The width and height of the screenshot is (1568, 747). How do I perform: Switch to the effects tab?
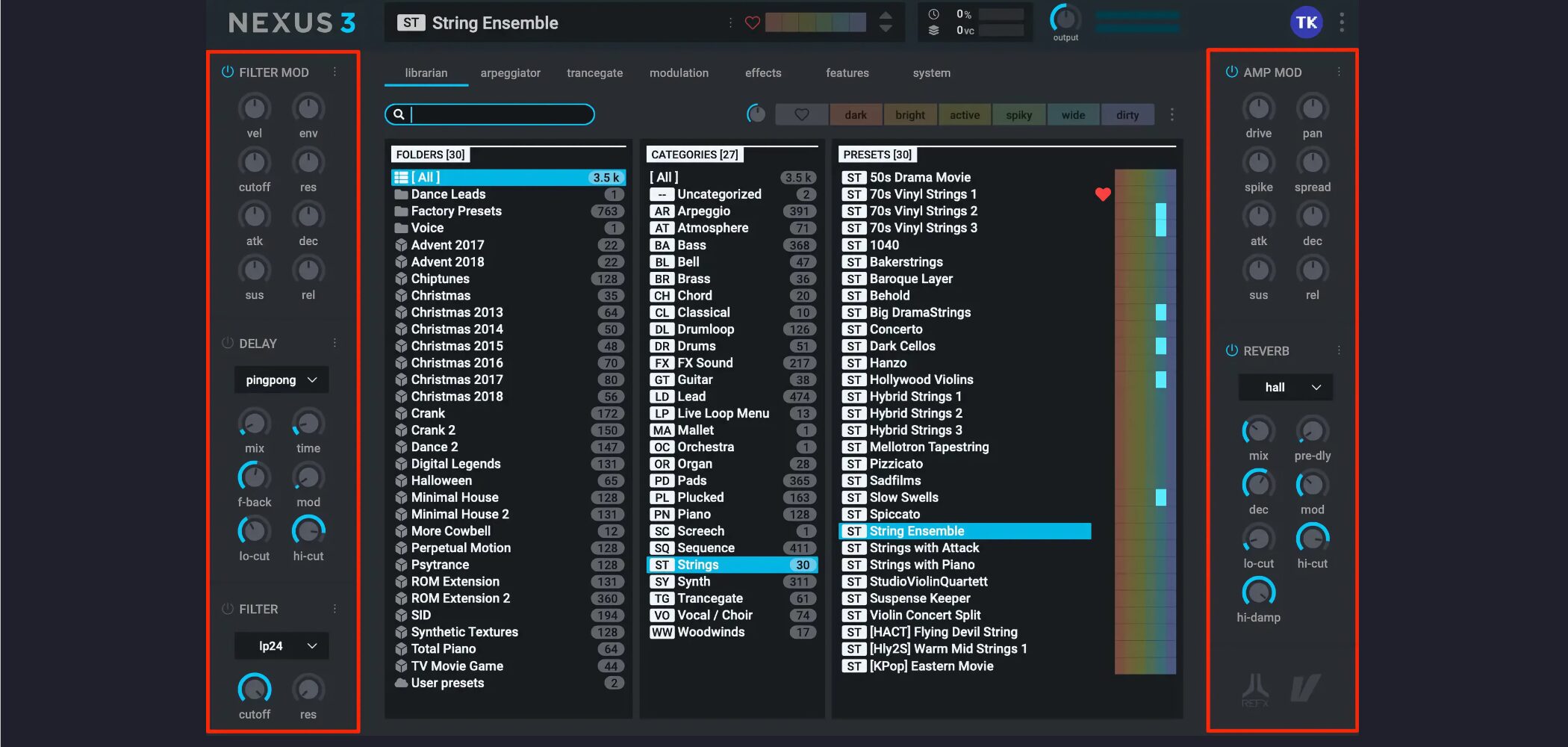[763, 72]
